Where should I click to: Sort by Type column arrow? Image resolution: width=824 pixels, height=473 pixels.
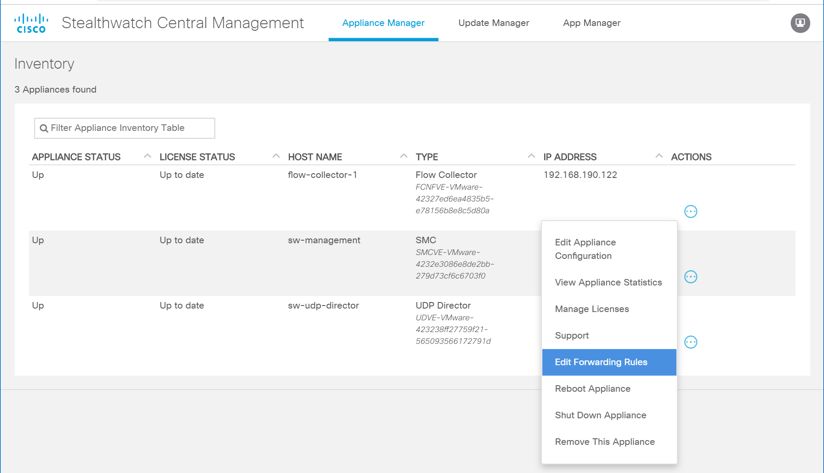coord(531,156)
